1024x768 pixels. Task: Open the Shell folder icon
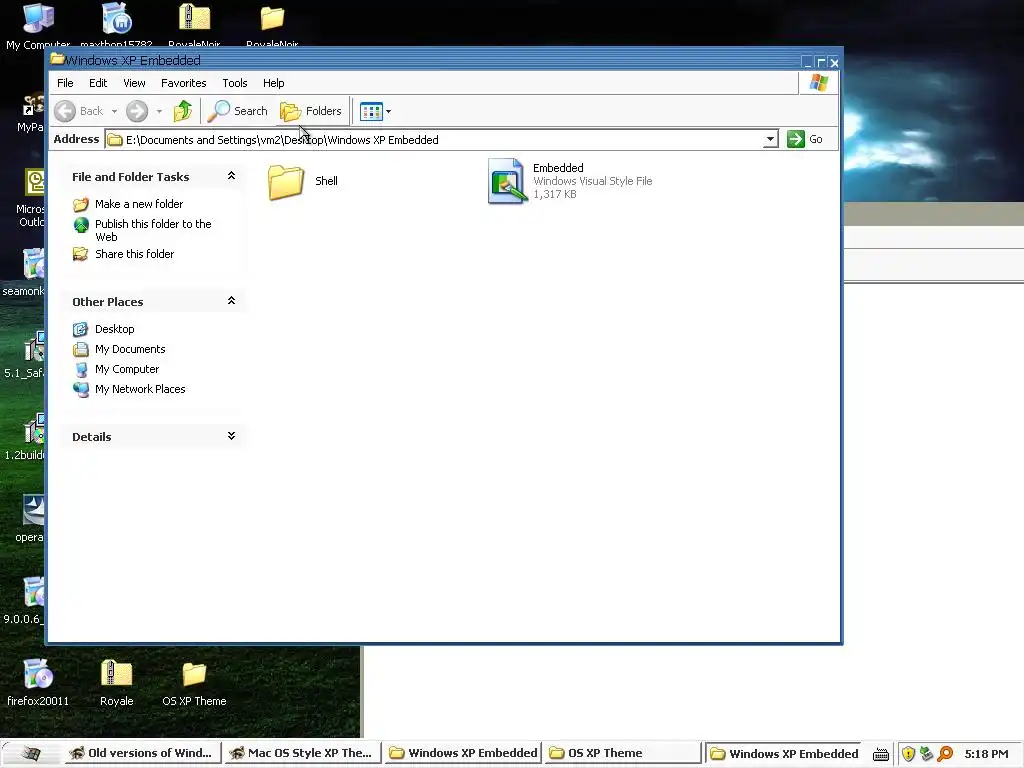286,182
